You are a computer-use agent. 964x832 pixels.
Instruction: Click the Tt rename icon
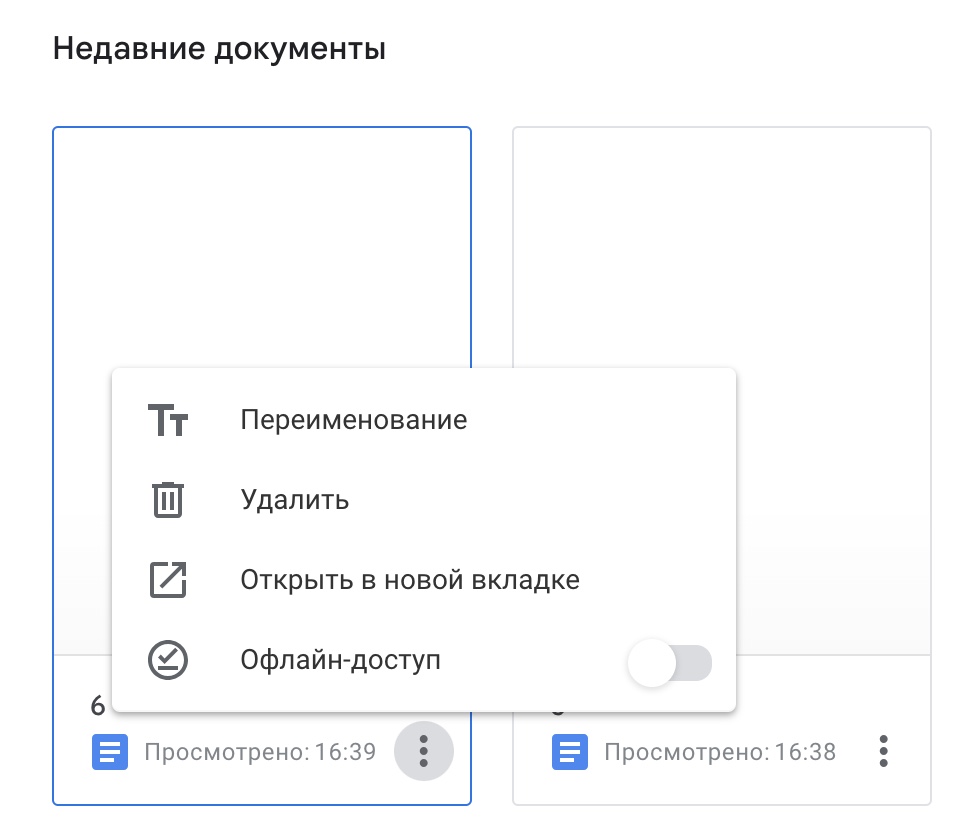coord(168,420)
